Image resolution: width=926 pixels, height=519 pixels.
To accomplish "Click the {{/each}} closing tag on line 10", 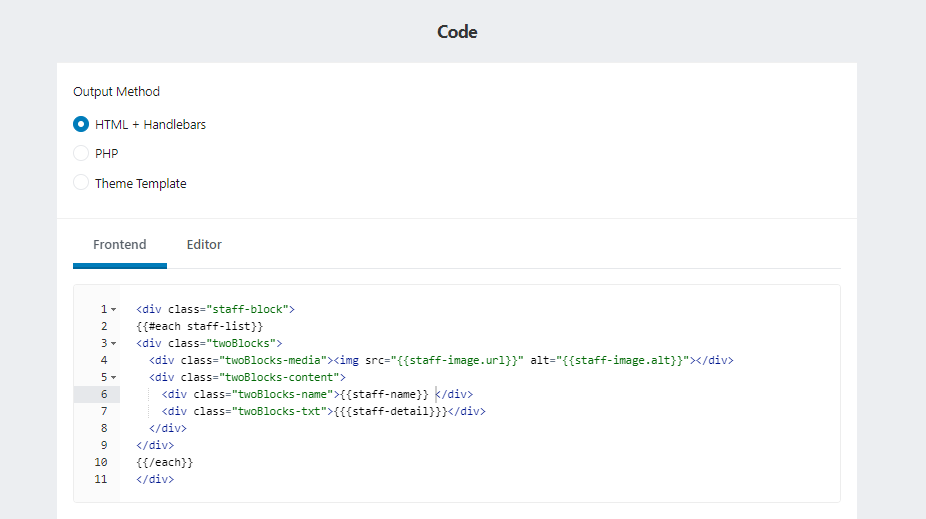I will tap(165, 462).
